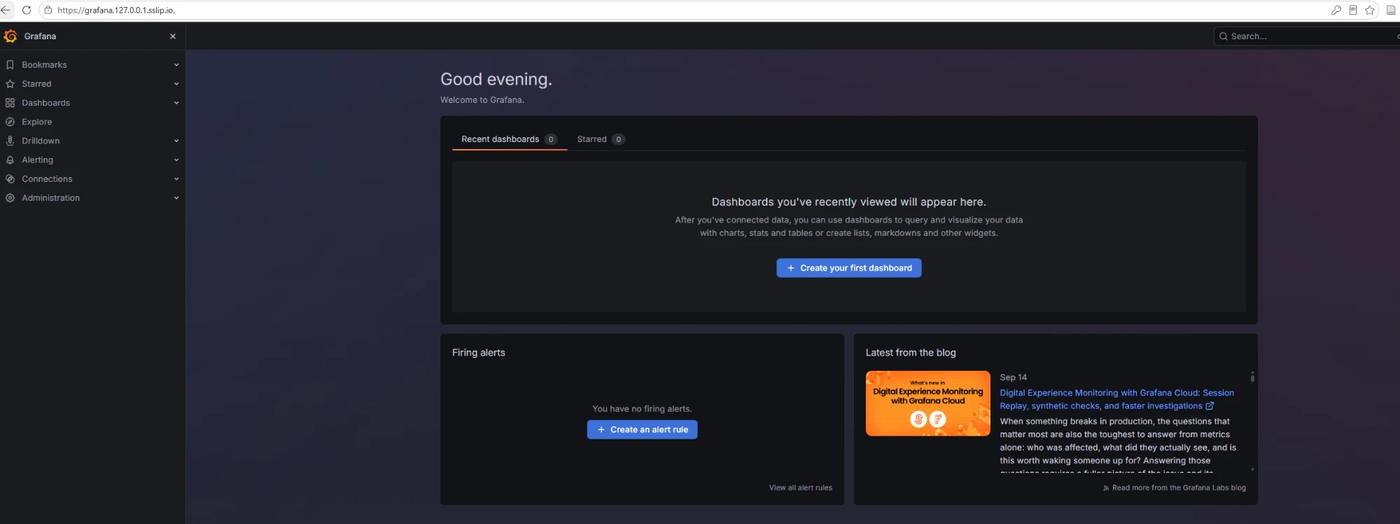The image size is (1400, 524).
Task: Click the reader view icon in address bar
Action: 1353,10
